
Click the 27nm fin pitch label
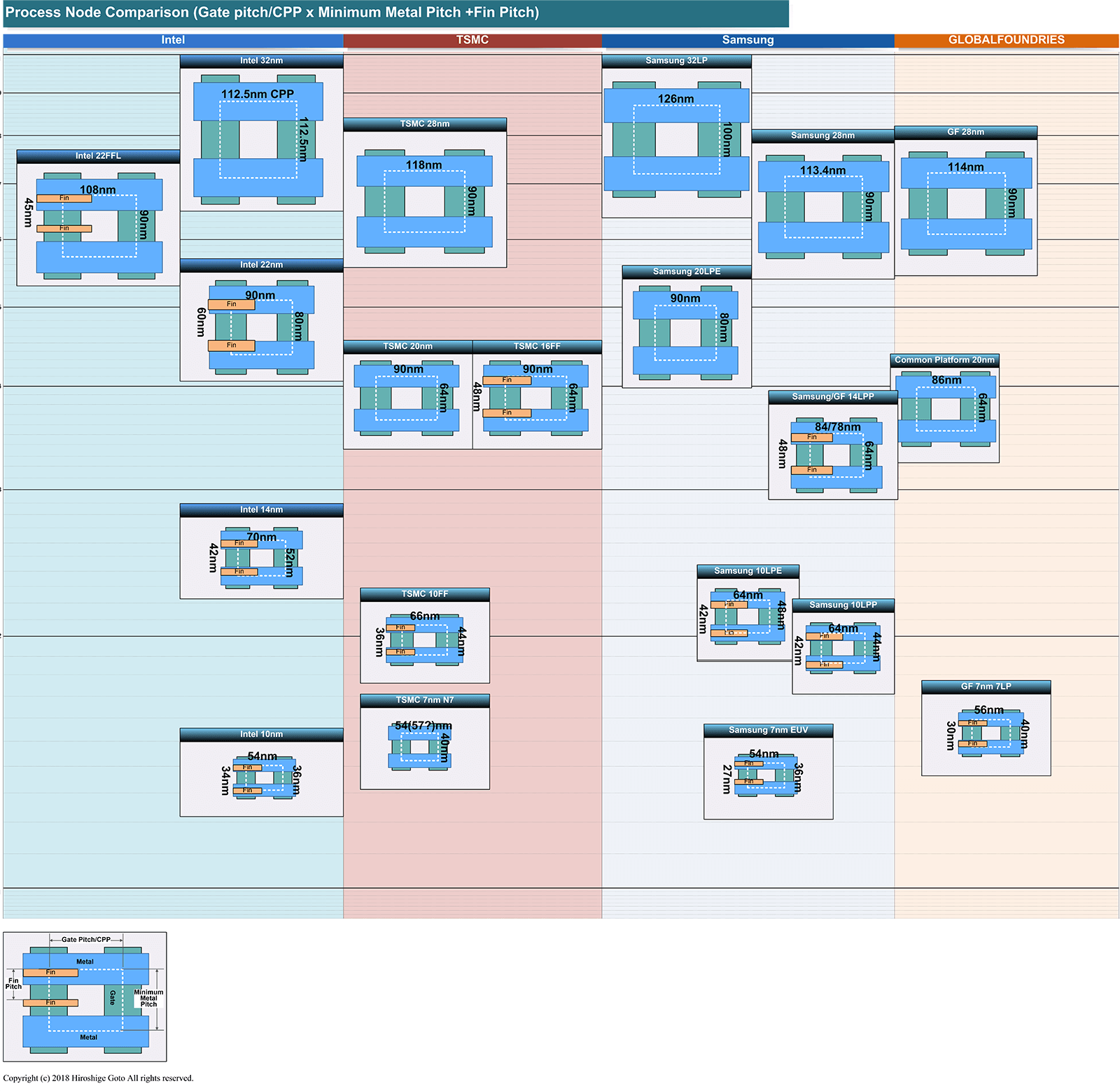click(x=727, y=779)
